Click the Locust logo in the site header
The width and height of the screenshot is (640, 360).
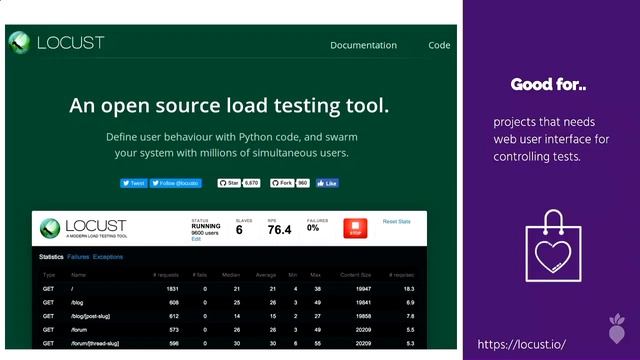click(56, 42)
